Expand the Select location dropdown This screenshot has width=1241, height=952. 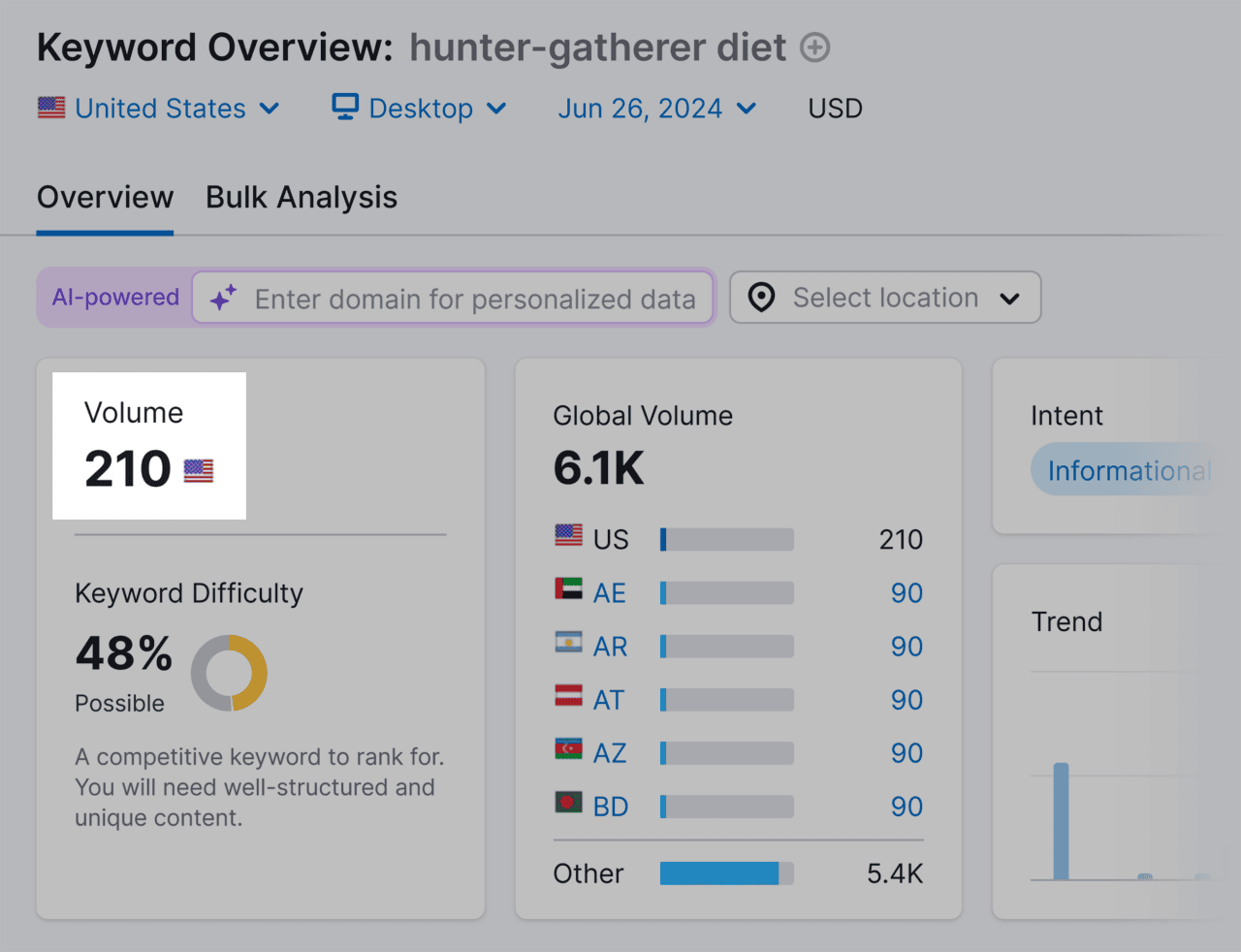885,298
